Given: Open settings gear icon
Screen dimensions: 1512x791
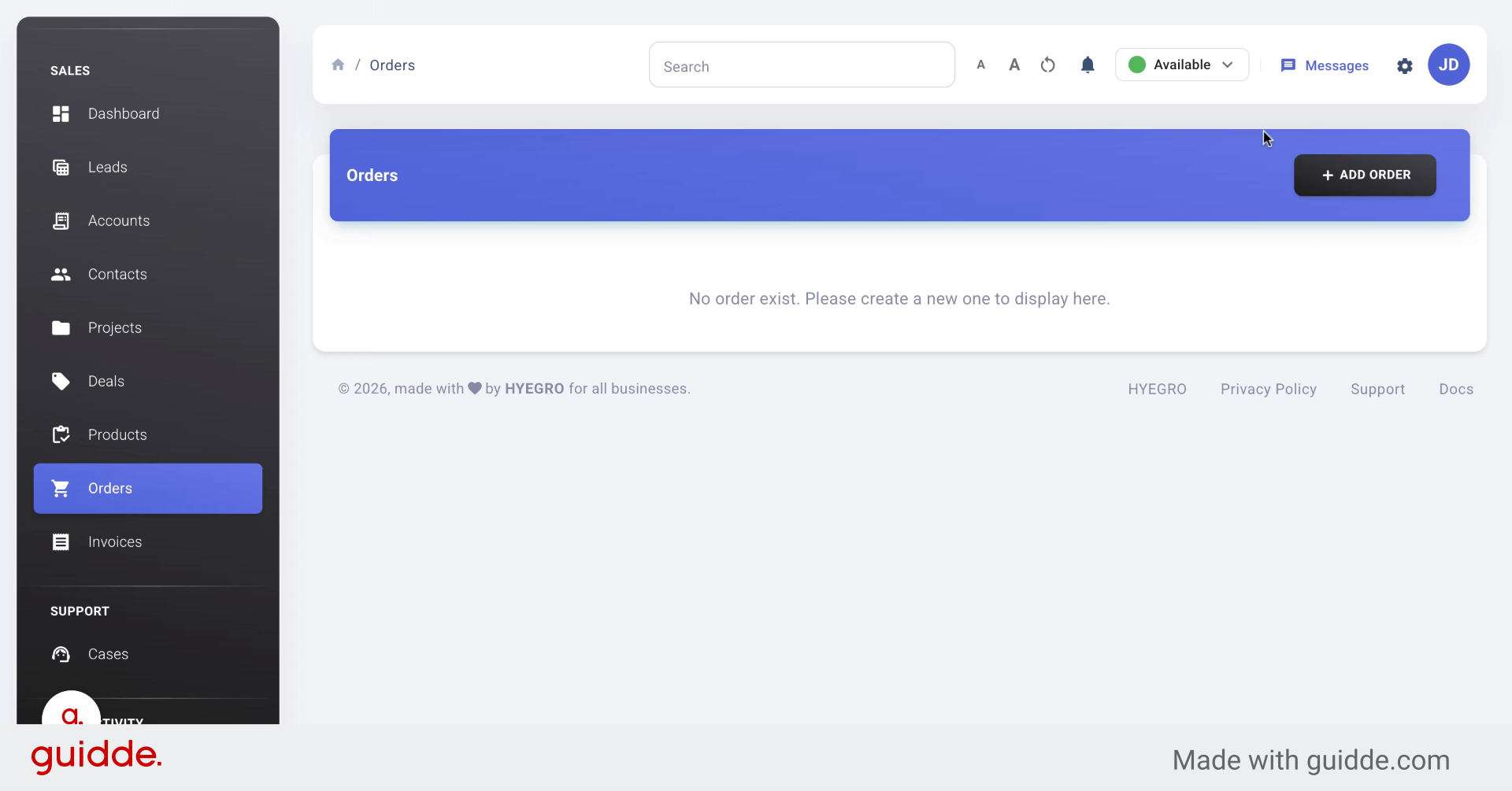Looking at the screenshot, I should pos(1405,66).
